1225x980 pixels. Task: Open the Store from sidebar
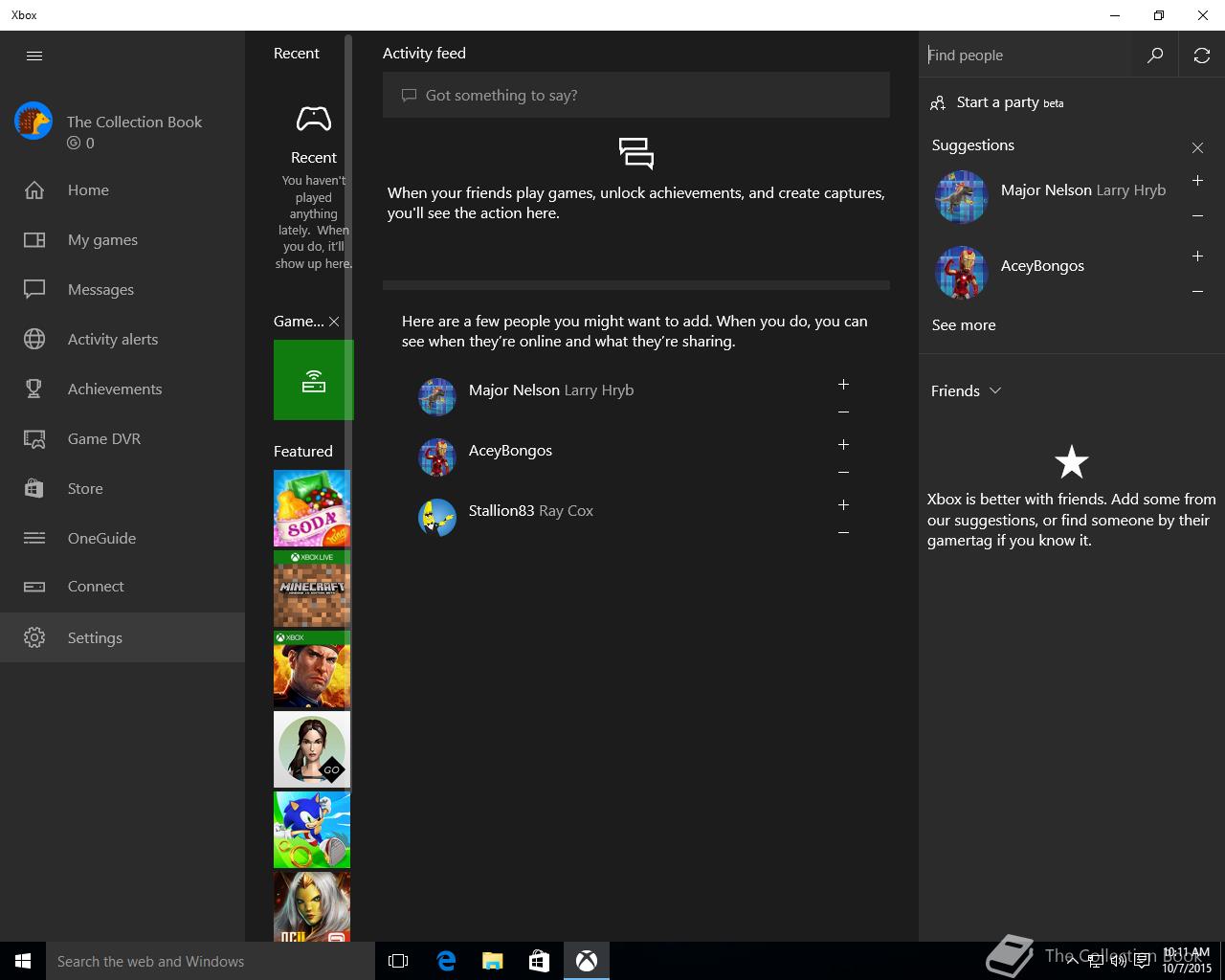point(122,488)
